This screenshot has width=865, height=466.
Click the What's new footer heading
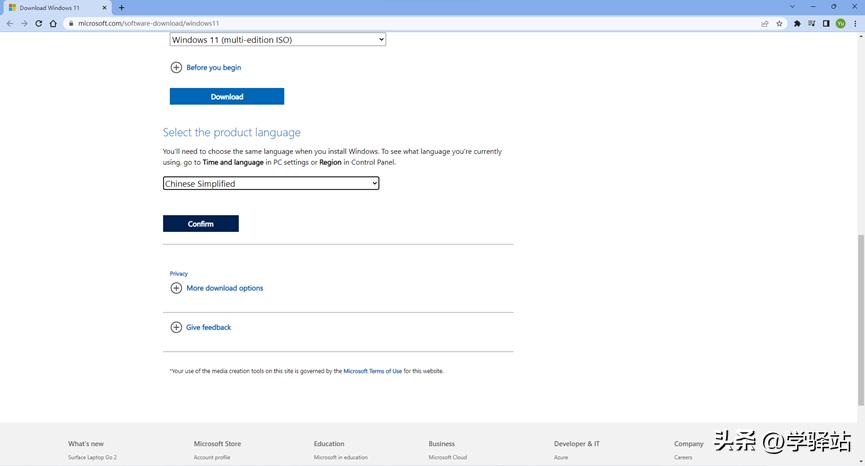click(x=86, y=443)
